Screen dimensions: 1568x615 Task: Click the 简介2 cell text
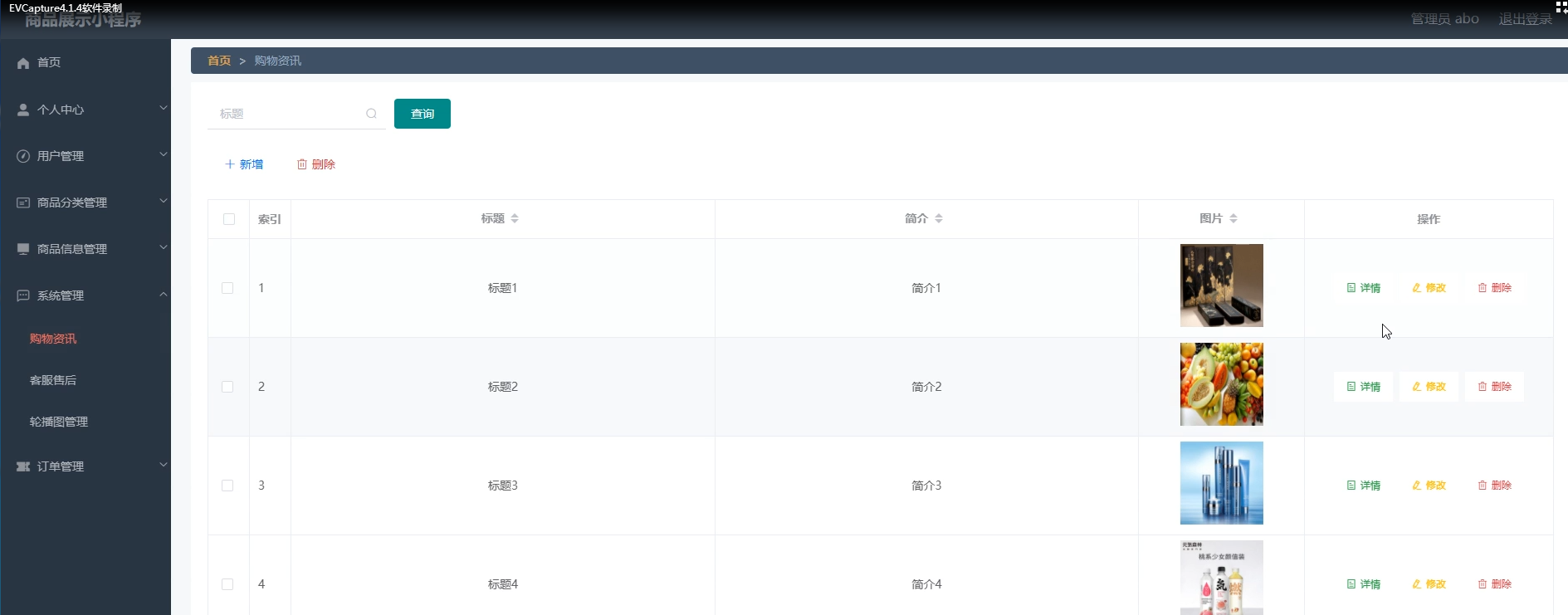tap(926, 387)
